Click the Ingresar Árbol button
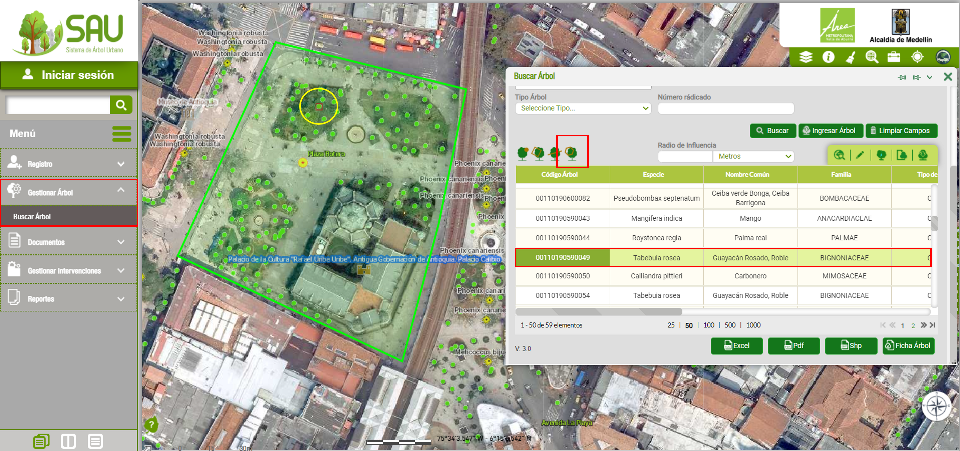Viewport: 960px width, 451px height. point(830,131)
